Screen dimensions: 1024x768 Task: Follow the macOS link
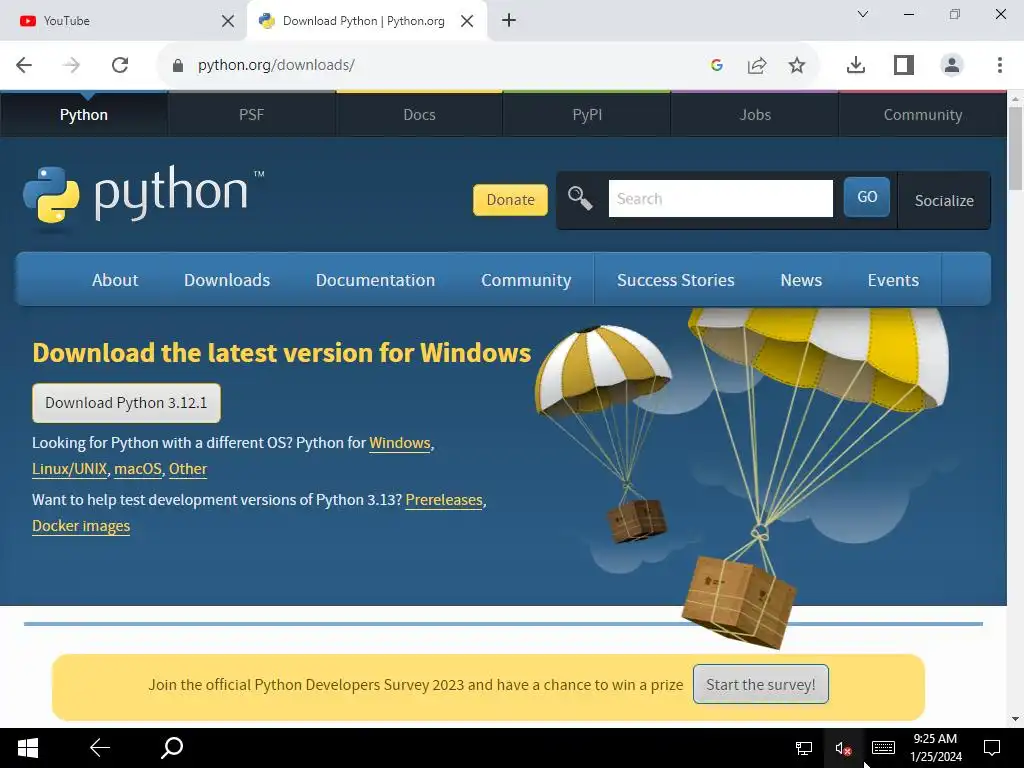pyautogui.click(x=138, y=469)
